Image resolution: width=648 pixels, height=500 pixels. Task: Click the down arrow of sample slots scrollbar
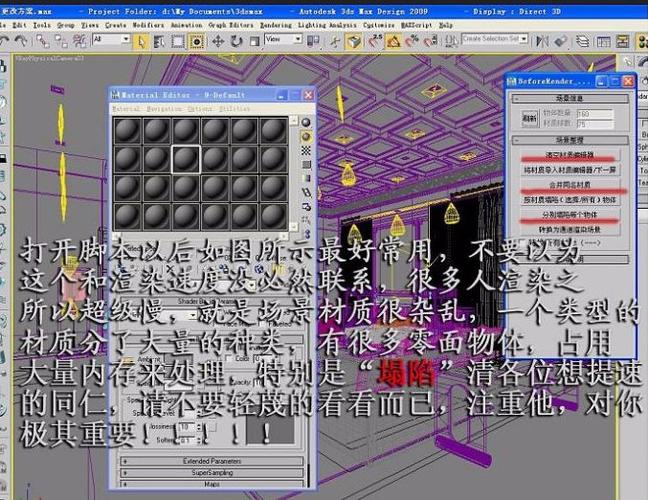pyautogui.click(x=293, y=226)
